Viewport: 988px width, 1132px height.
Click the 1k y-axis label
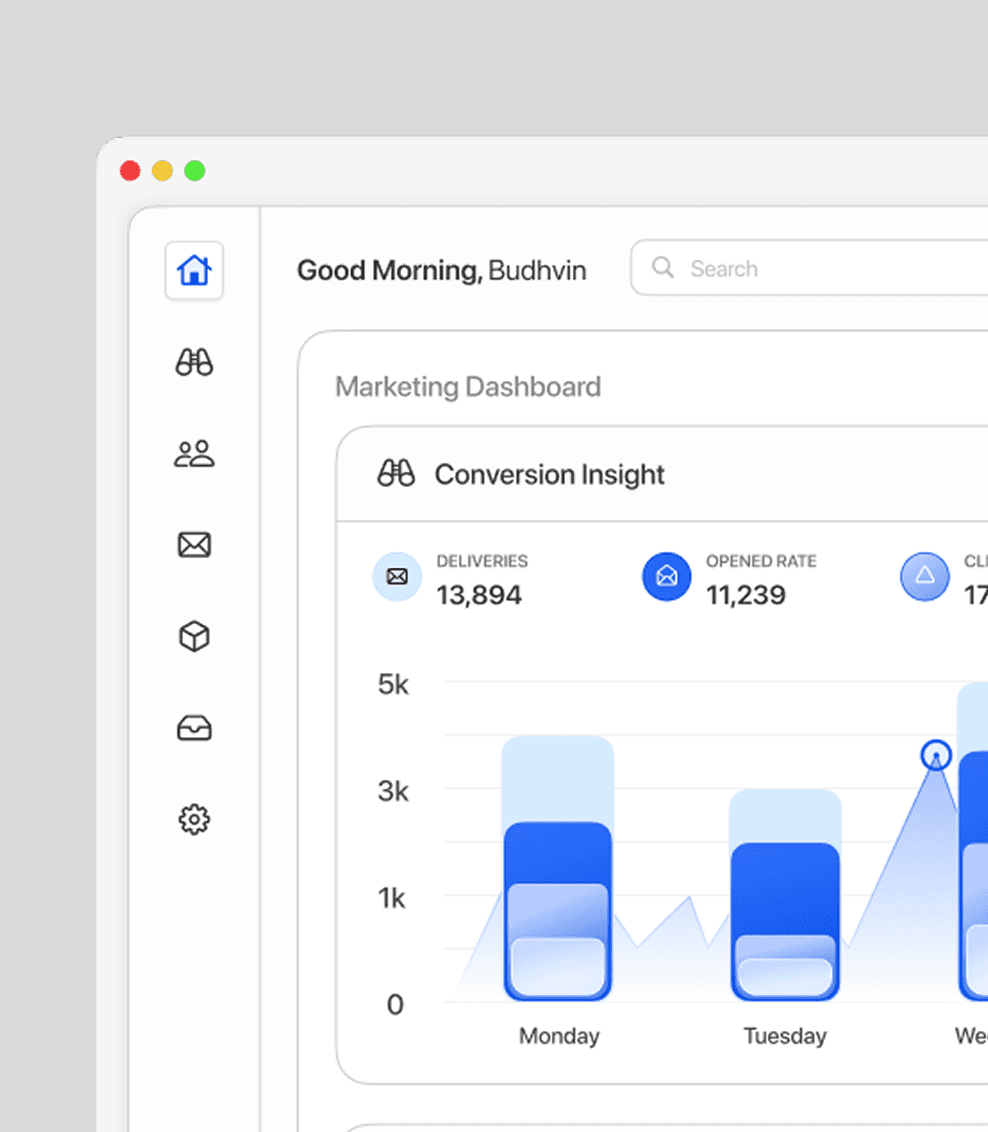tap(392, 898)
